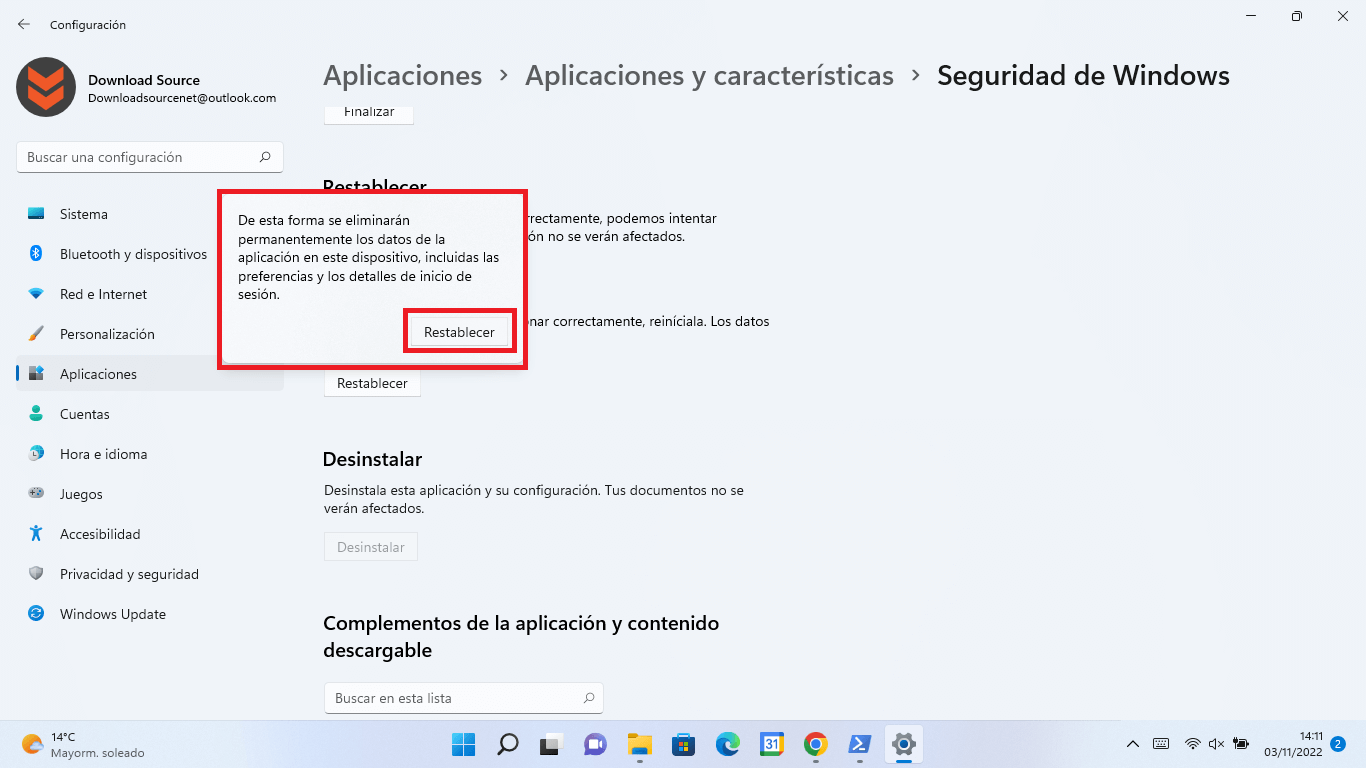Open Juegos settings
The width and height of the screenshot is (1366, 768).
[150, 494]
